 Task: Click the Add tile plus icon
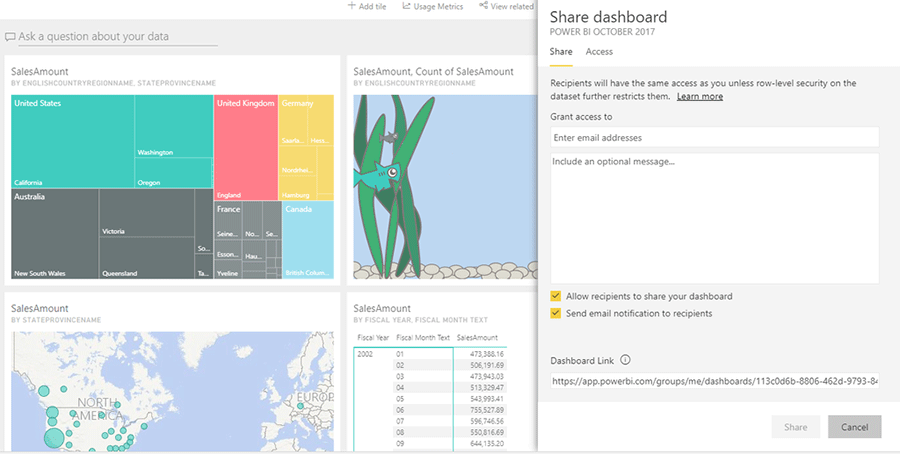coord(351,6)
